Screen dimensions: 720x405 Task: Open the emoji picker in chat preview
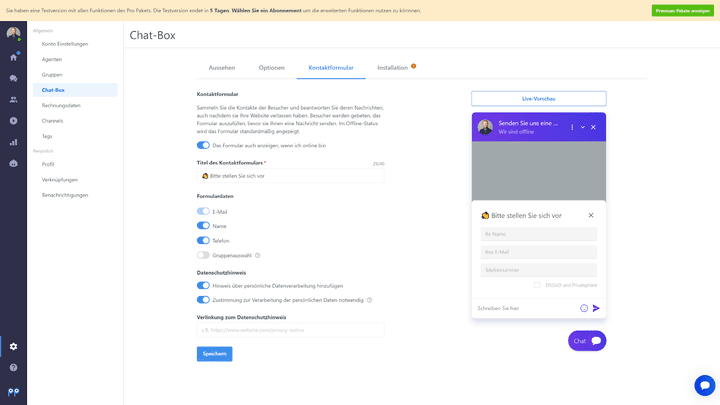click(x=584, y=309)
